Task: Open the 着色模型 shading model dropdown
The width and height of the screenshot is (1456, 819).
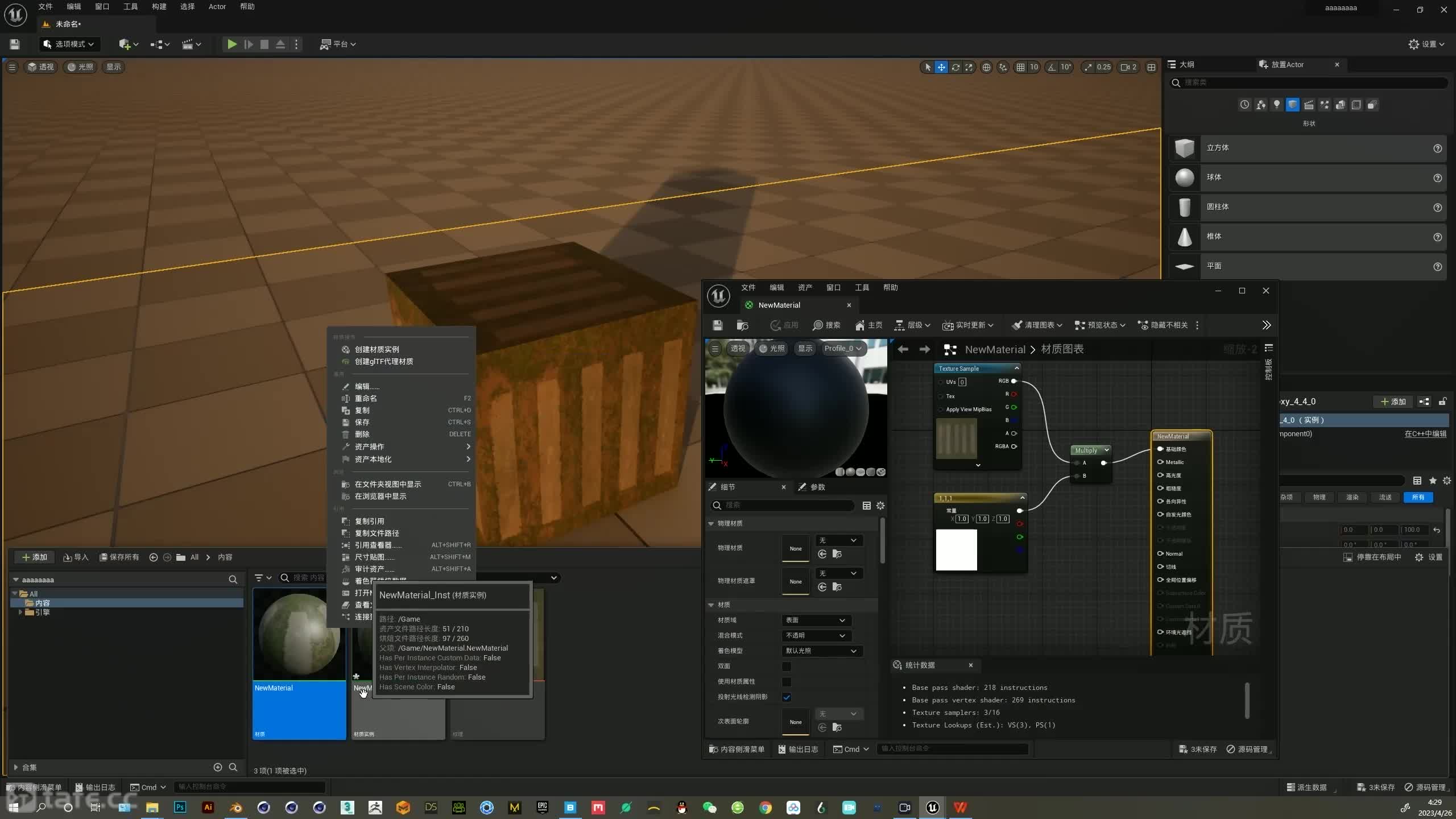Action: (x=822, y=651)
